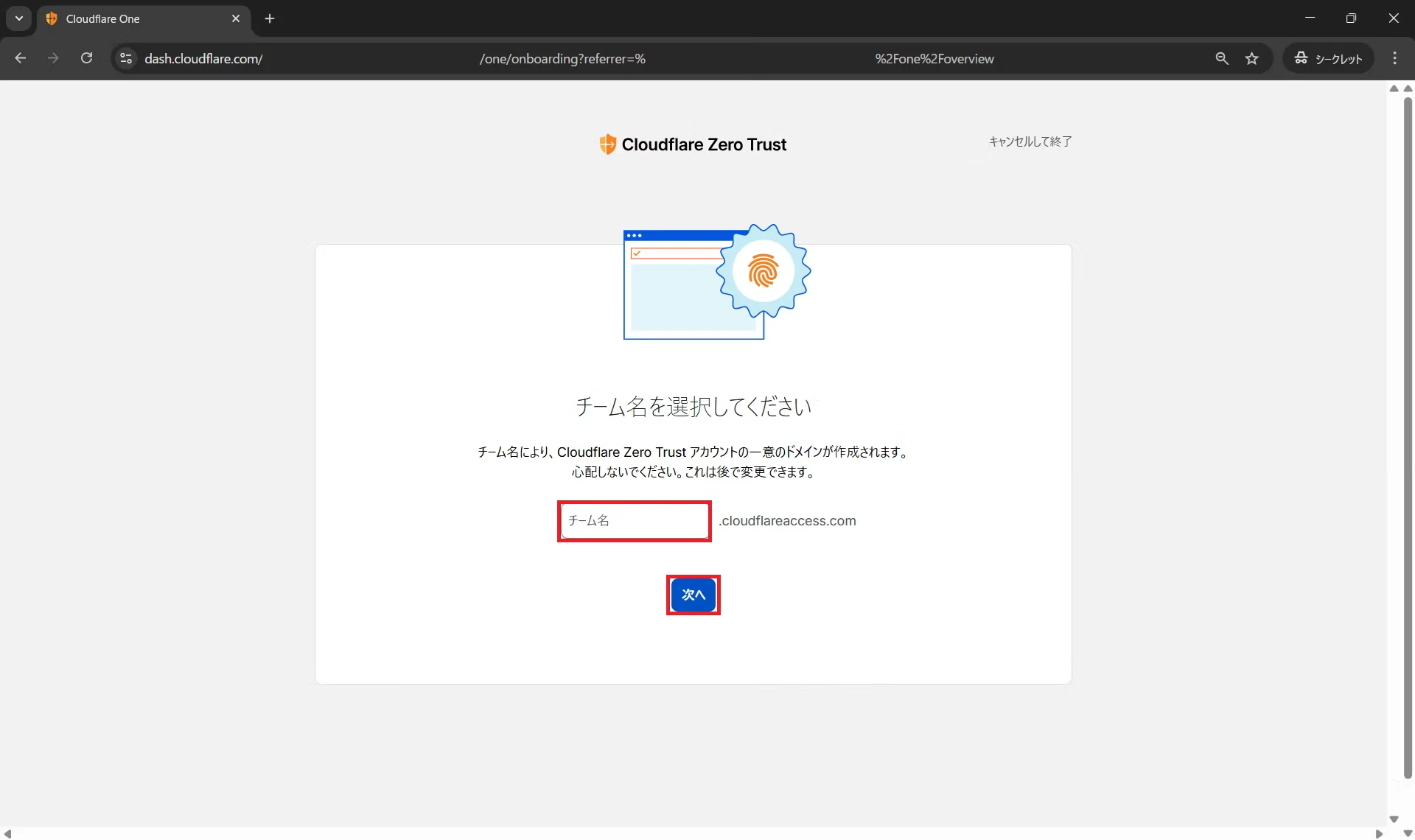1415x840 pixels.
Task: Open Chrome's three-dot menu
Action: click(1394, 58)
